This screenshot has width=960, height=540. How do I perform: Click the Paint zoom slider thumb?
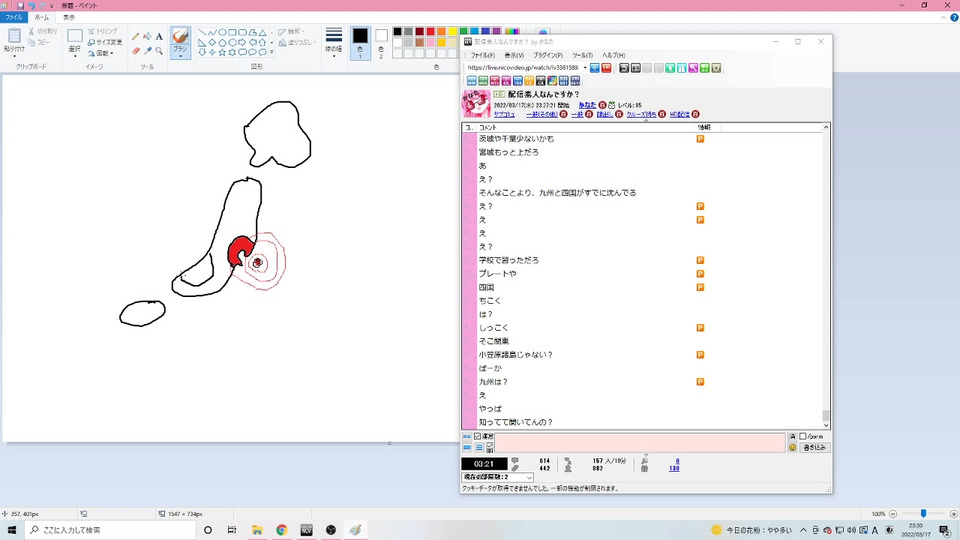tap(923, 514)
